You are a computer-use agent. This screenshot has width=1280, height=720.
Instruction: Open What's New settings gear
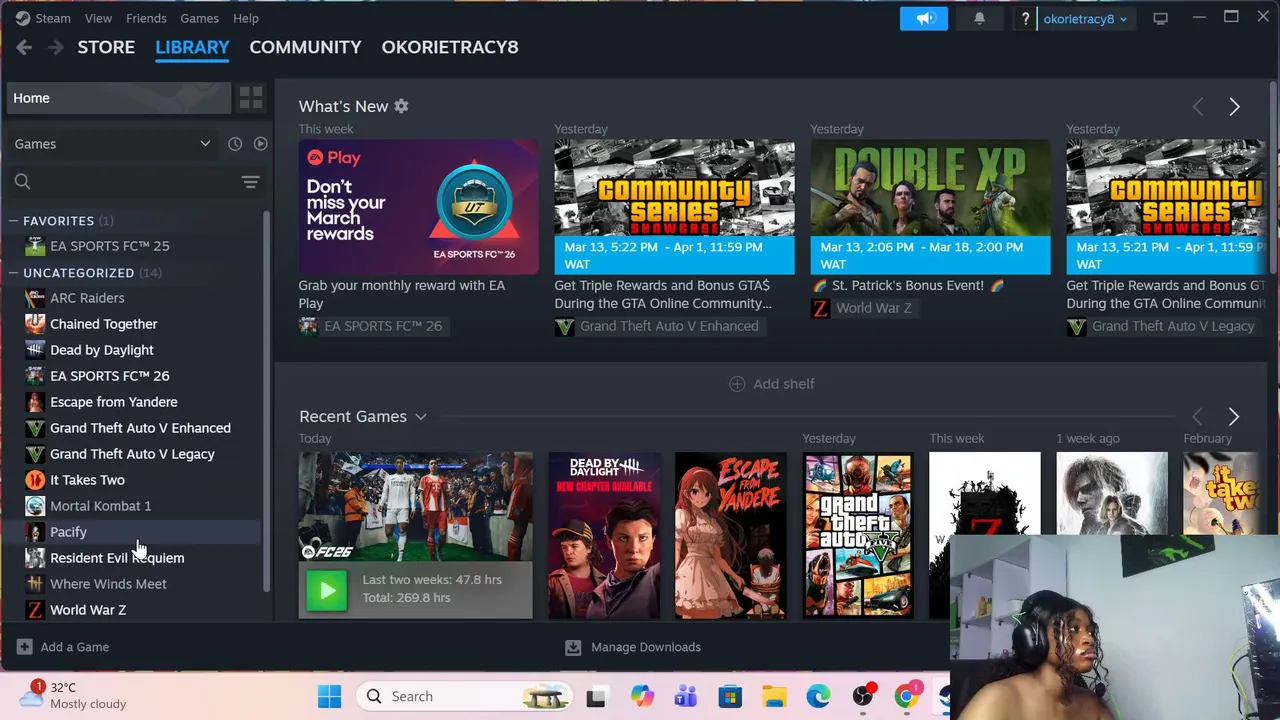pyautogui.click(x=401, y=106)
